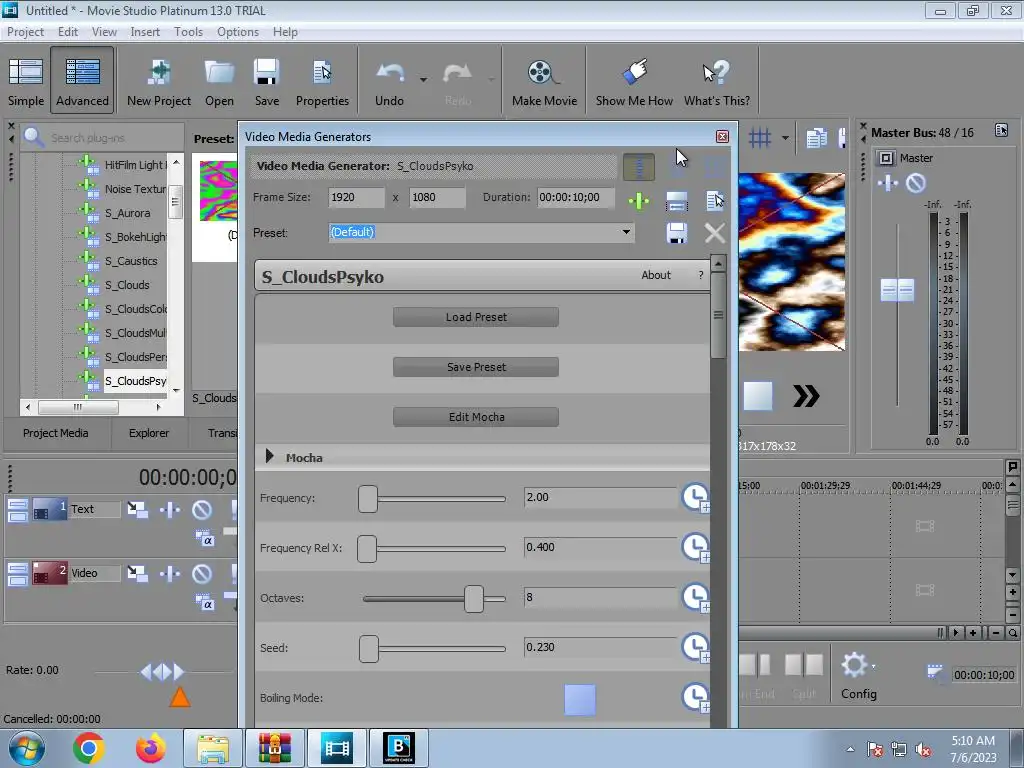
Task: Open the View menu
Action: tap(104, 31)
